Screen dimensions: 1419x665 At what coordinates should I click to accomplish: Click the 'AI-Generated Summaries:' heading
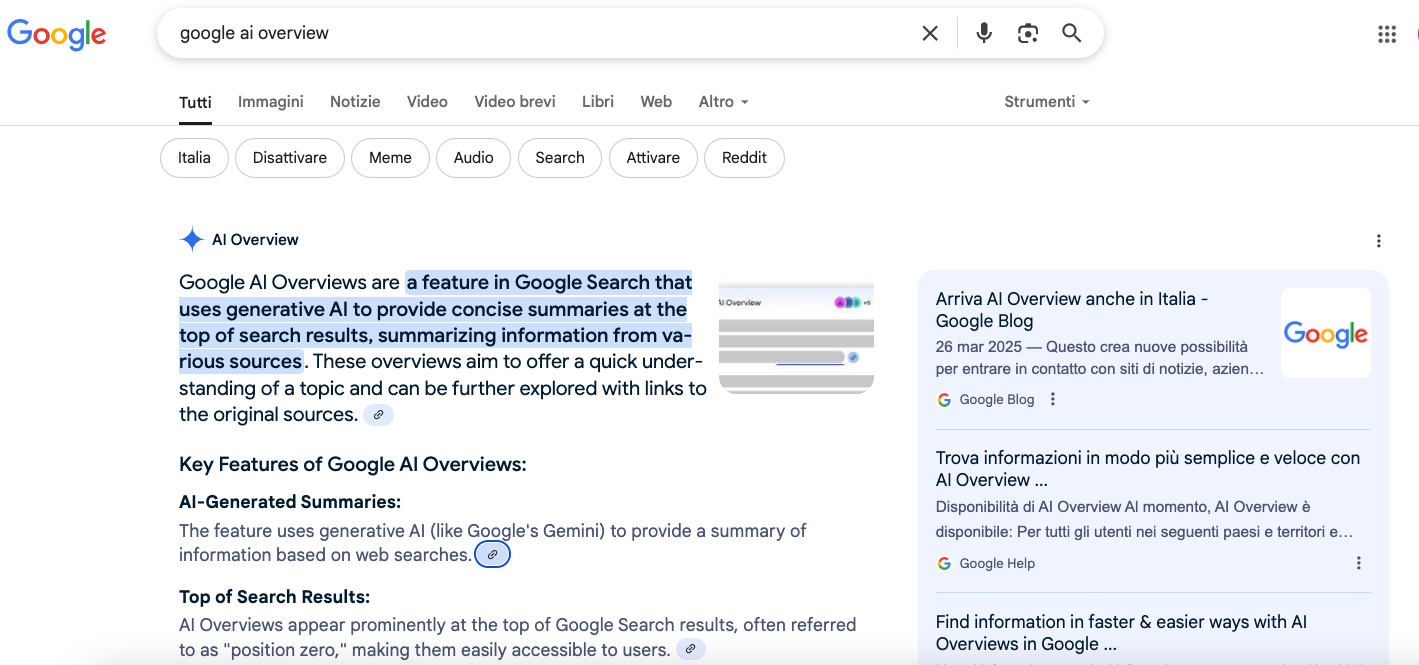pyautogui.click(x=290, y=502)
